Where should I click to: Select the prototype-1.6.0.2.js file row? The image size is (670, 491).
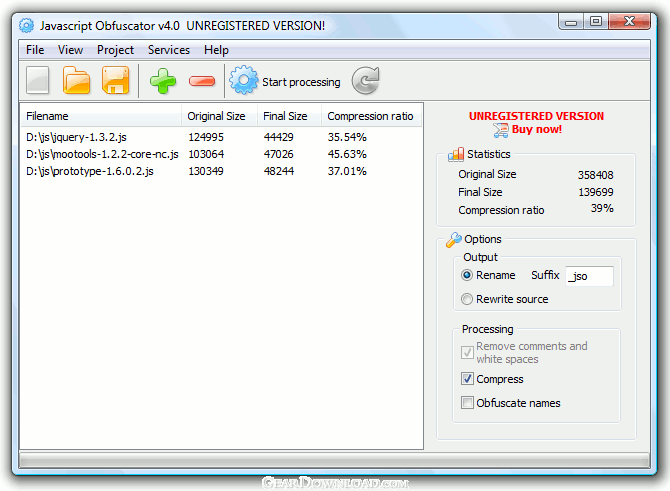click(221, 171)
